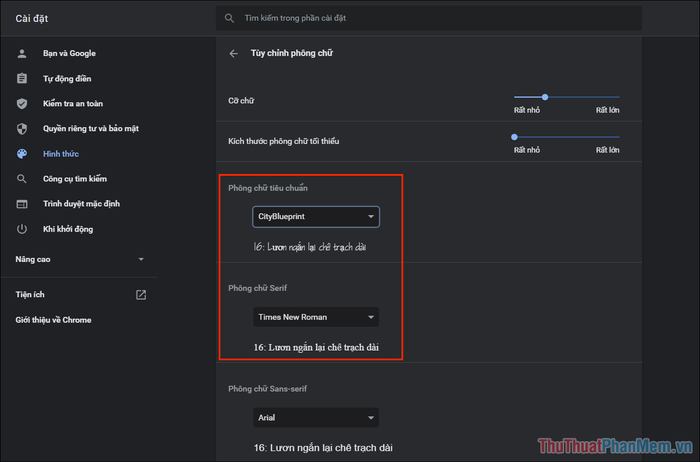Open the Times New Roman serif font dropdown
Screen dimensions: 700x462
(316, 317)
